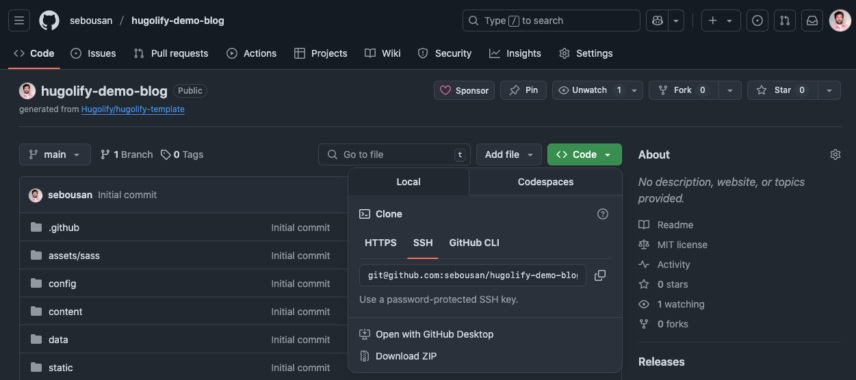The width and height of the screenshot is (856, 380).
Task: Select the SSH clone option
Action: tap(423, 243)
